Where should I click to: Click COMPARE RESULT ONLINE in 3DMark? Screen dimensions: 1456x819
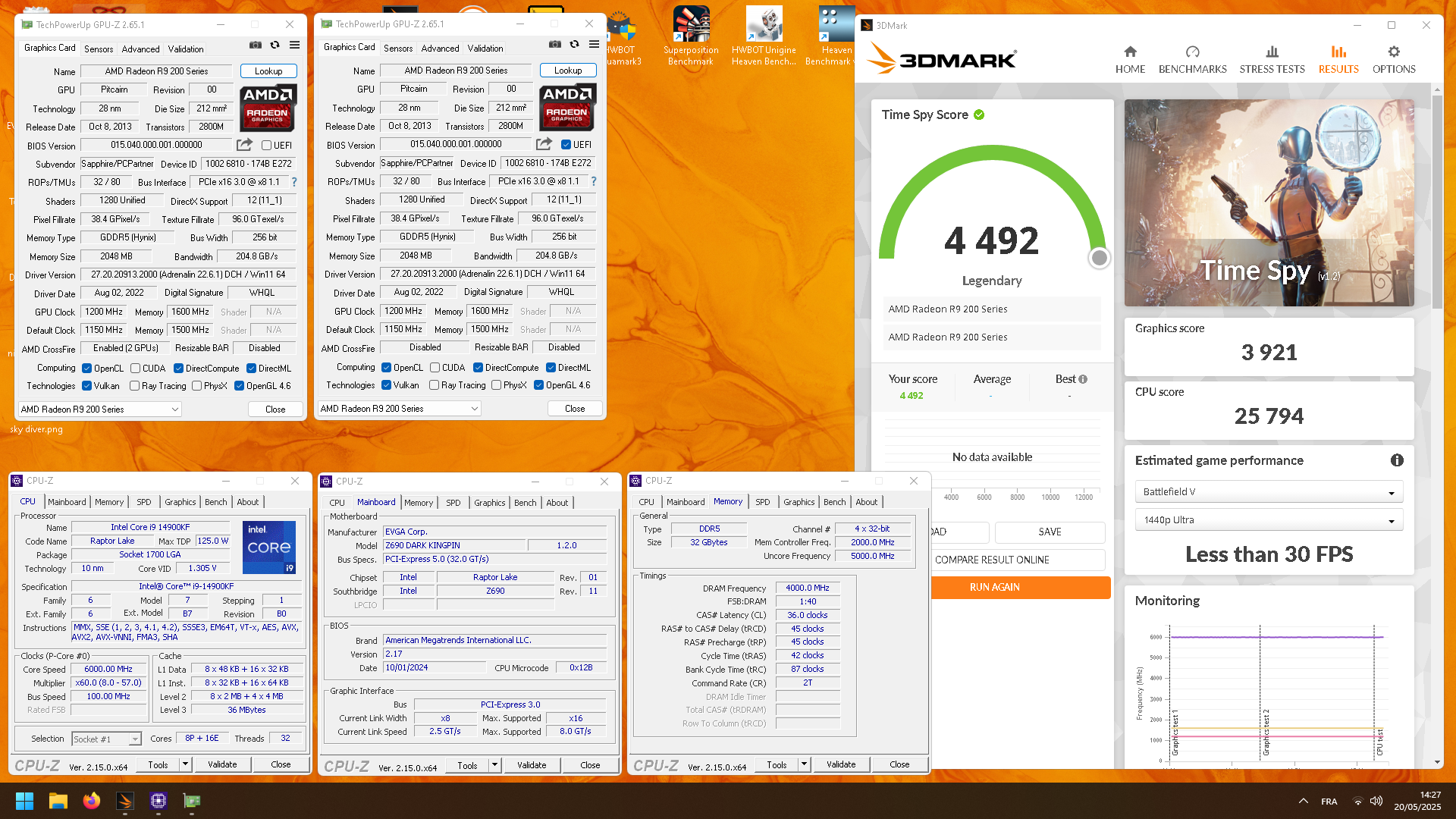tap(992, 560)
